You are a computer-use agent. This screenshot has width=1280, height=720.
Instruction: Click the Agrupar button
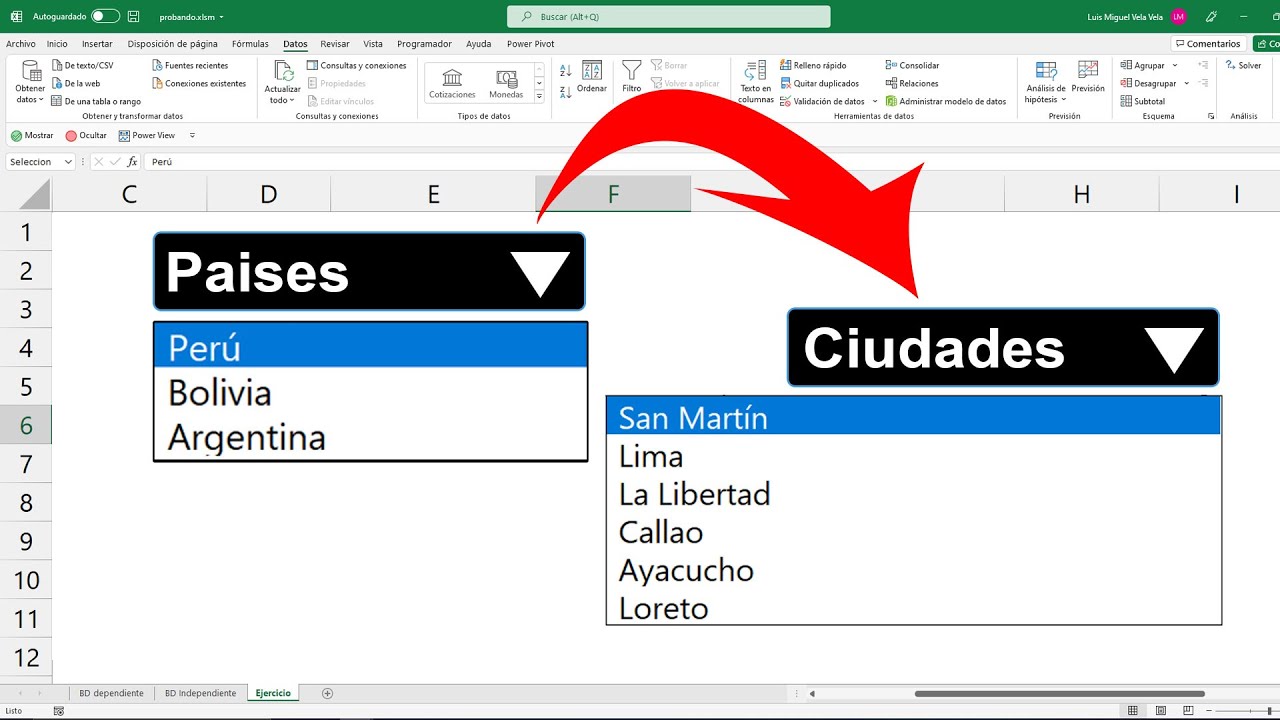(1143, 65)
